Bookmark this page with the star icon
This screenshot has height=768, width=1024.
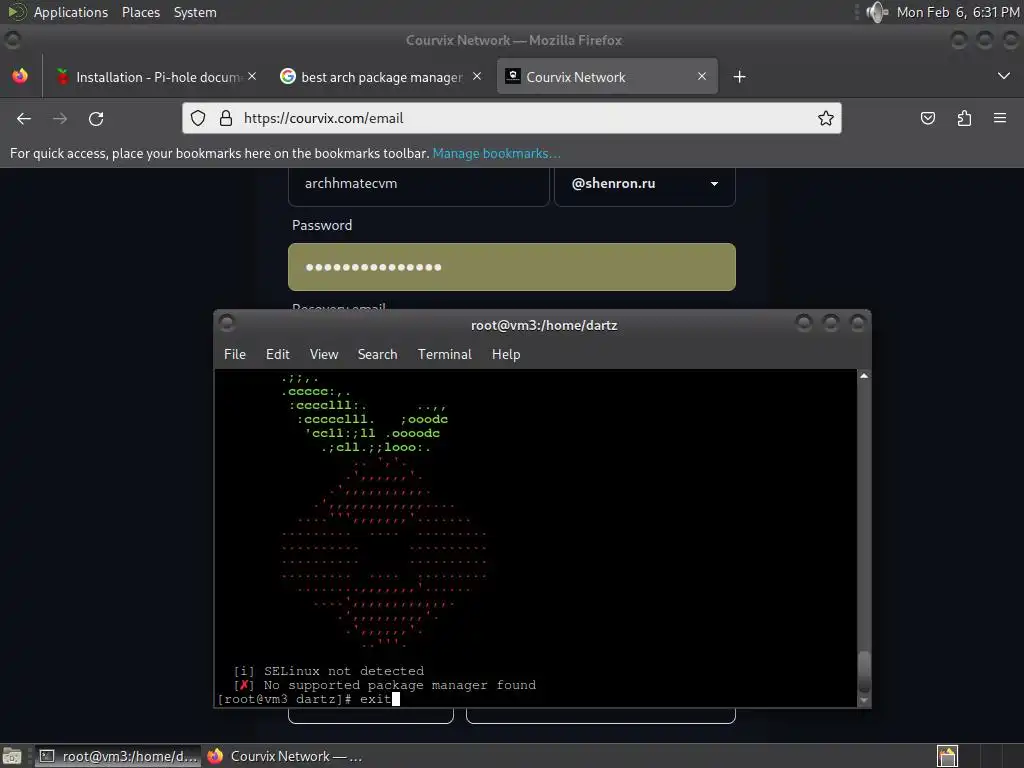click(825, 118)
